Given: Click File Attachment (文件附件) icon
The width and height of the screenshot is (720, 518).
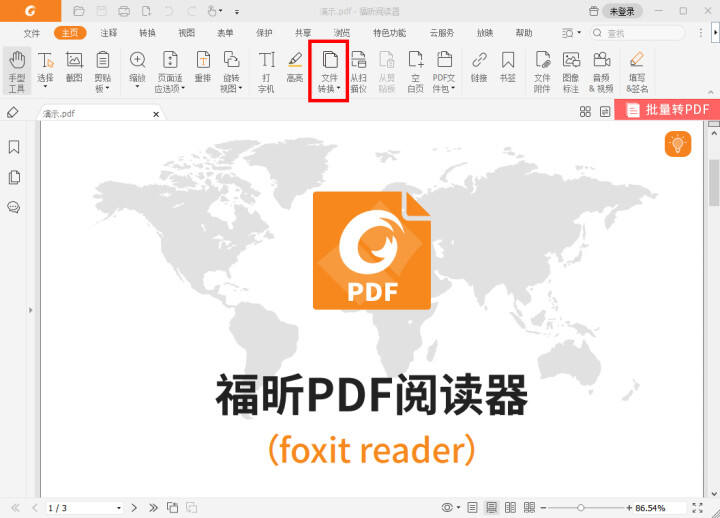Looking at the screenshot, I should coord(542,71).
